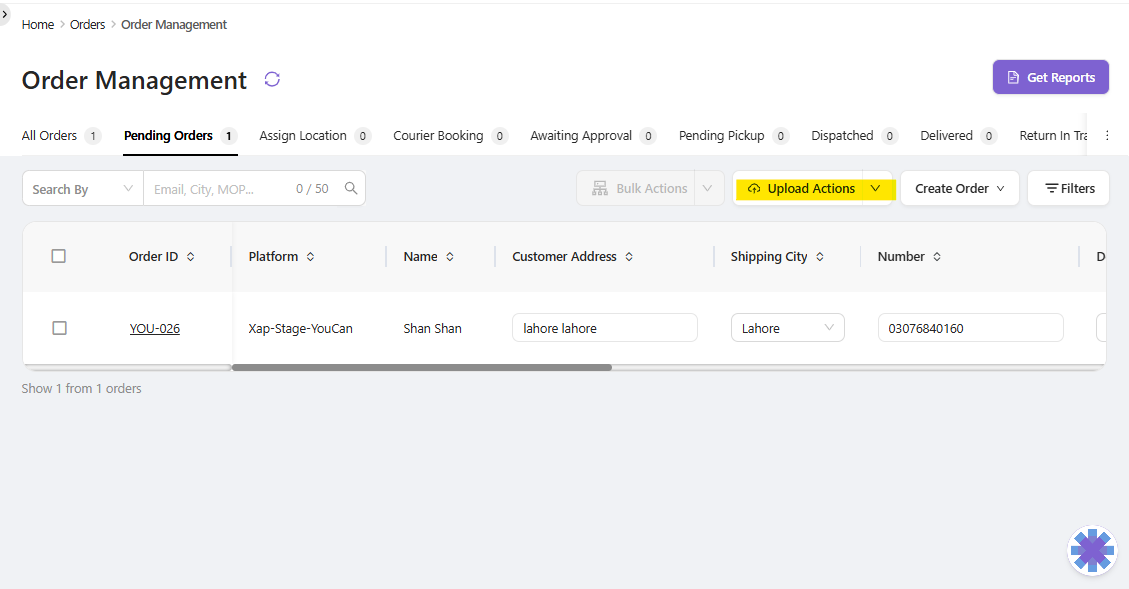Expand the Upload Actions dropdown

[x=875, y=188]
